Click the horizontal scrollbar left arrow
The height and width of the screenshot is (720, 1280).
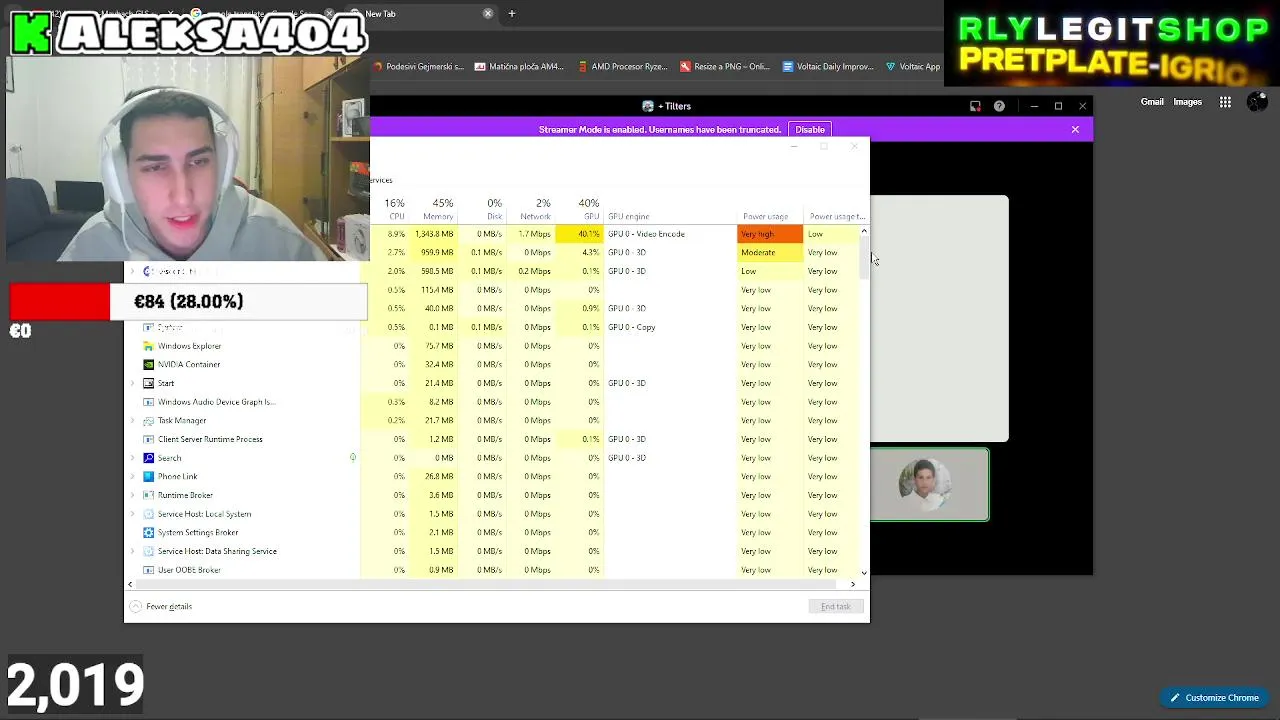pos(130,584)
